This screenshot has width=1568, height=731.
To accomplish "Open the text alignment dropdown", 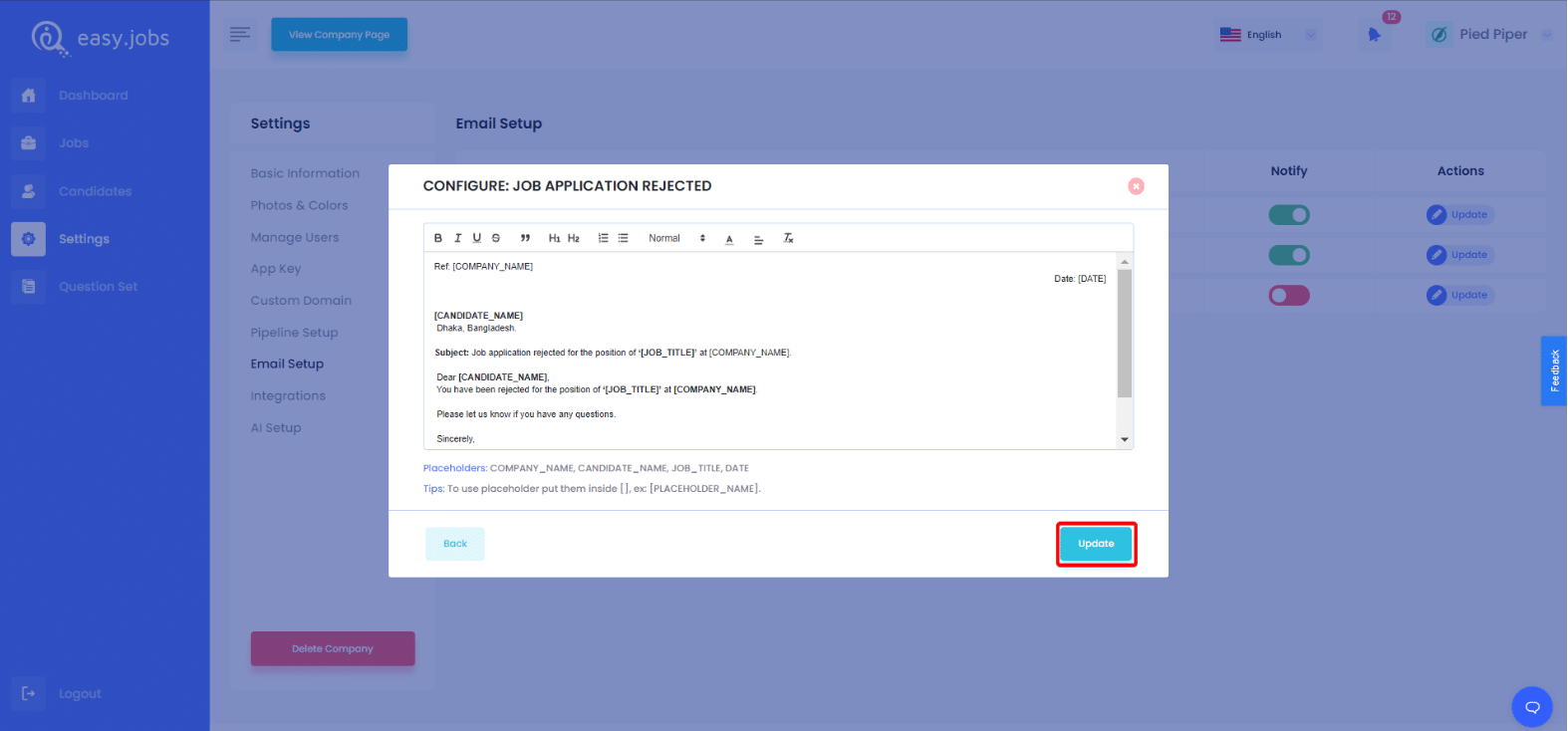I will [758, 239].
